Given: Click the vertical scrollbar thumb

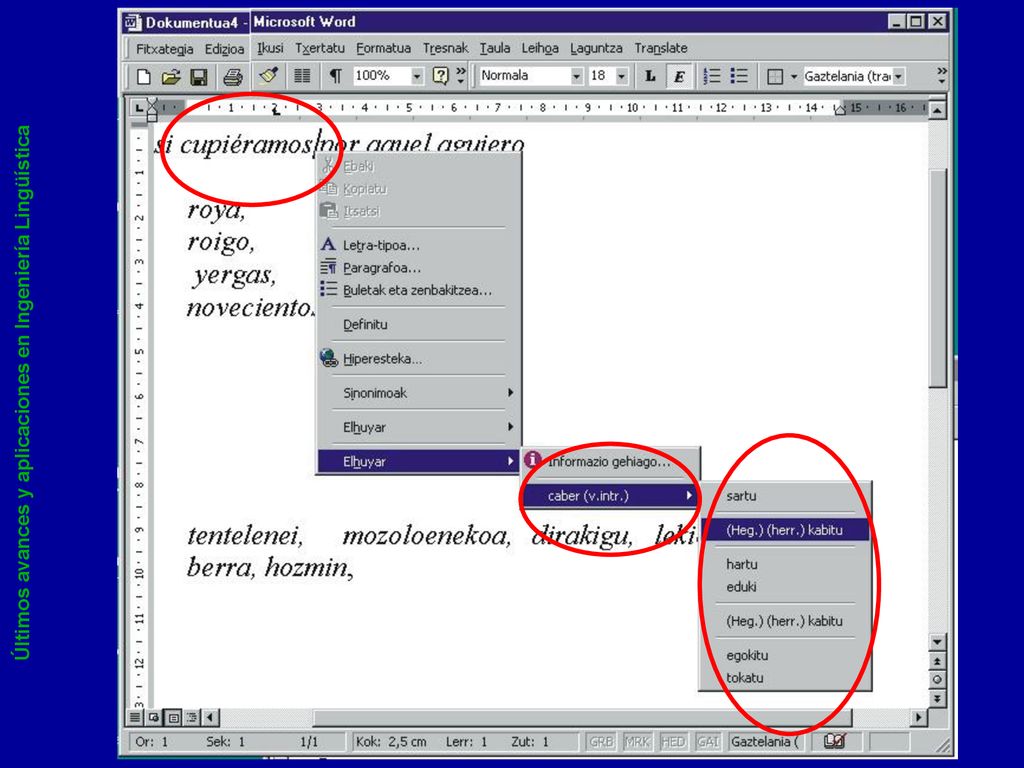Looking at the screenshot, I should click(936, 278).
